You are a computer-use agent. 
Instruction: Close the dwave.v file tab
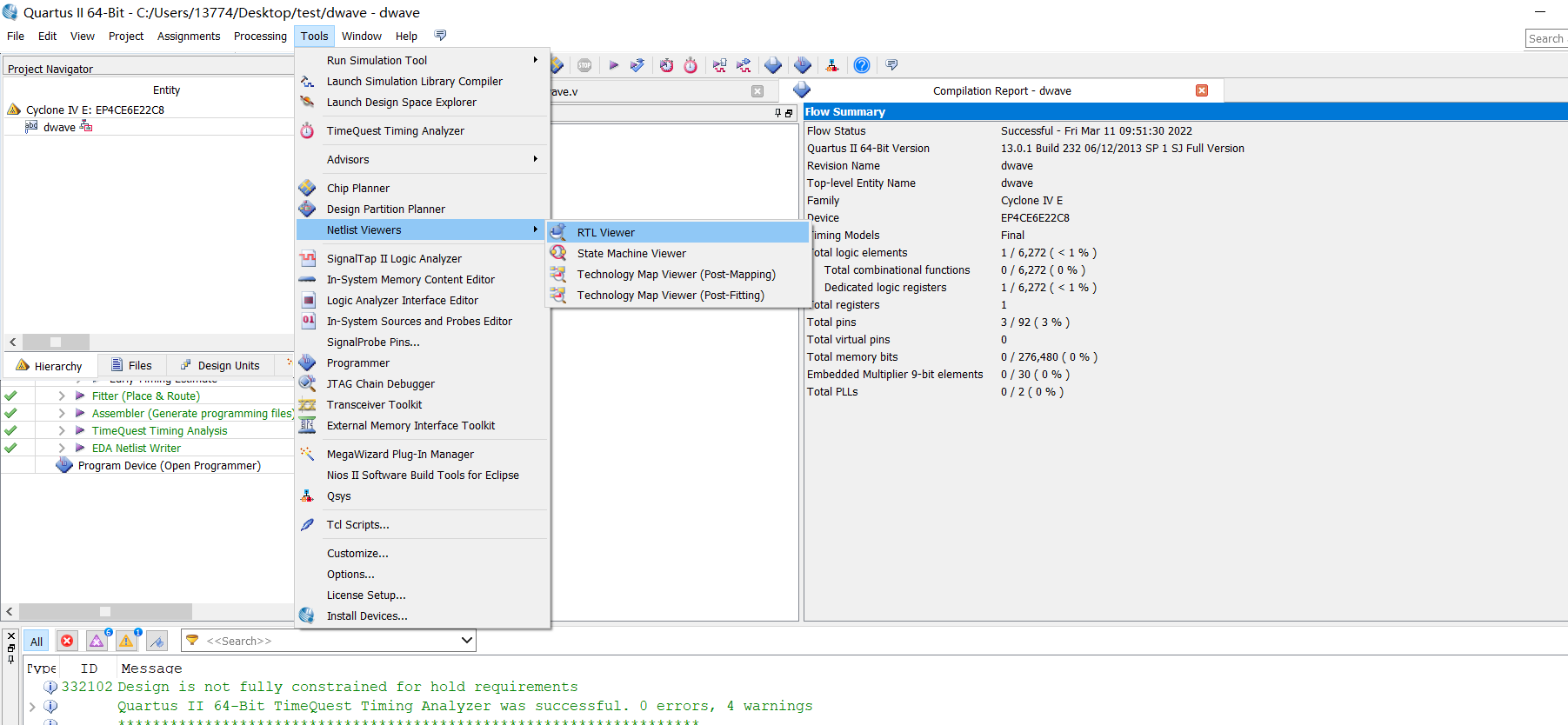tap(757, 91)
